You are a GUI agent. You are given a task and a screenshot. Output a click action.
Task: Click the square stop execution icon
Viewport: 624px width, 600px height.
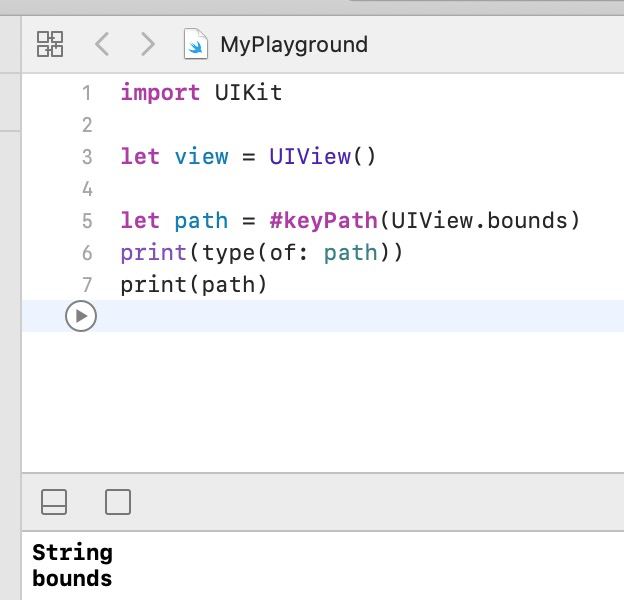(x=118, y=502)
